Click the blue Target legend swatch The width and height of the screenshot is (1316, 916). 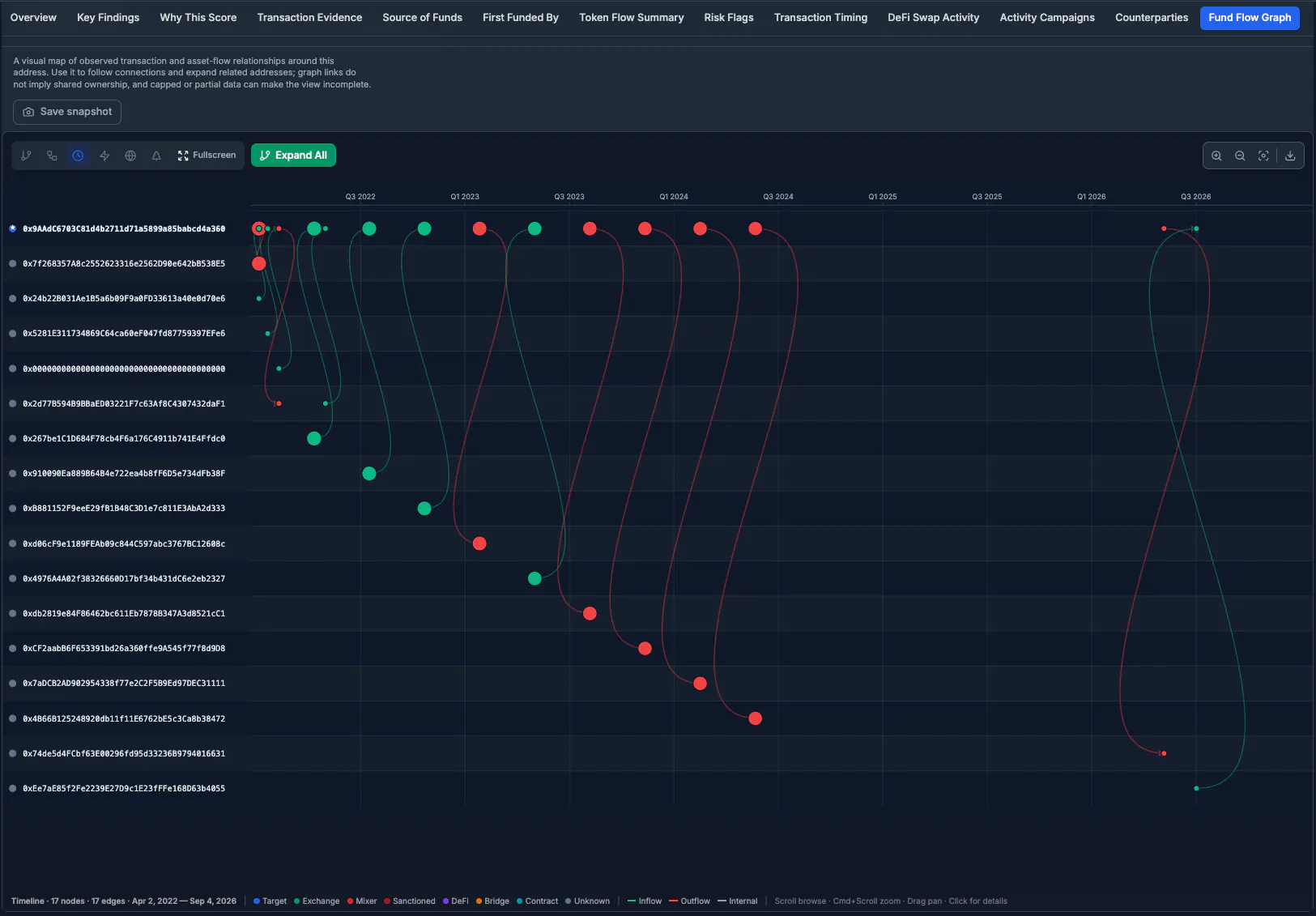coord(257,901)
